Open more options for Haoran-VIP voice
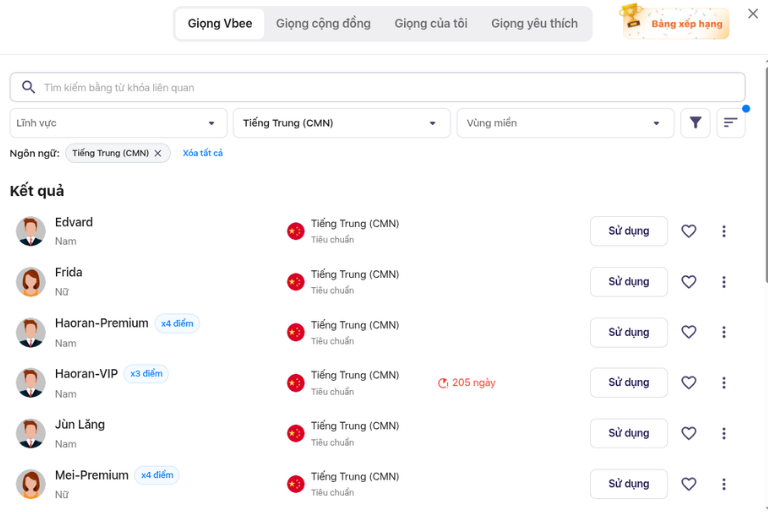Viewport: 768px width, 512px height. [x=724, y=383]
